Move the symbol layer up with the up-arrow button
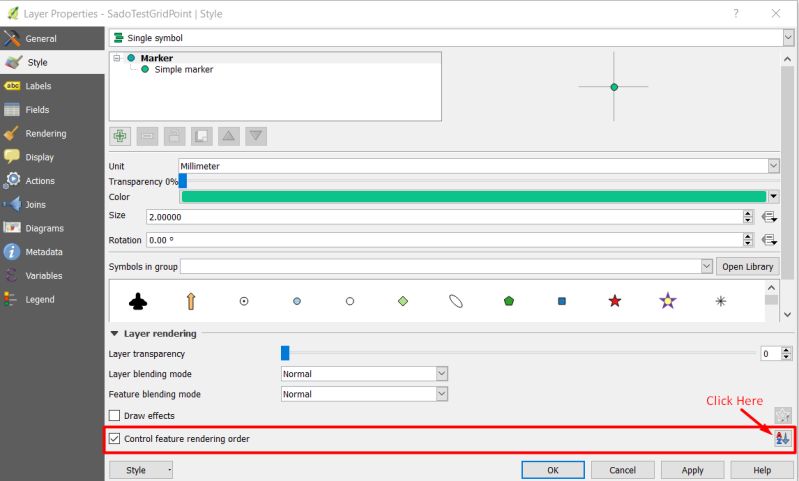The width and height of the screenshot is (799, 481). [x=229, y=136]
